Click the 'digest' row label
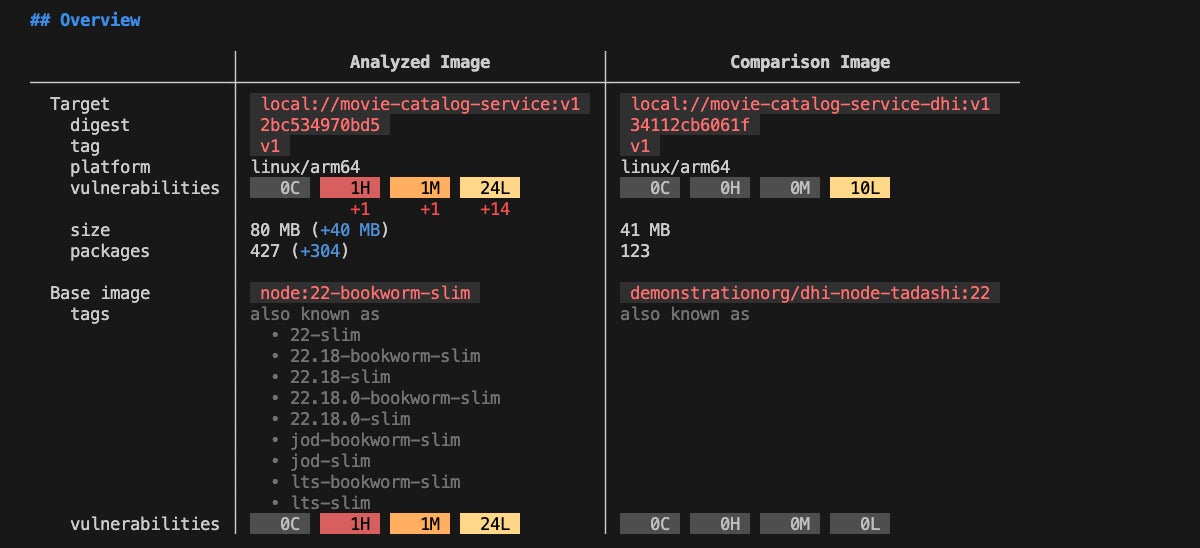Screen dimensions: 1200x548 click(x=100, y=125)
